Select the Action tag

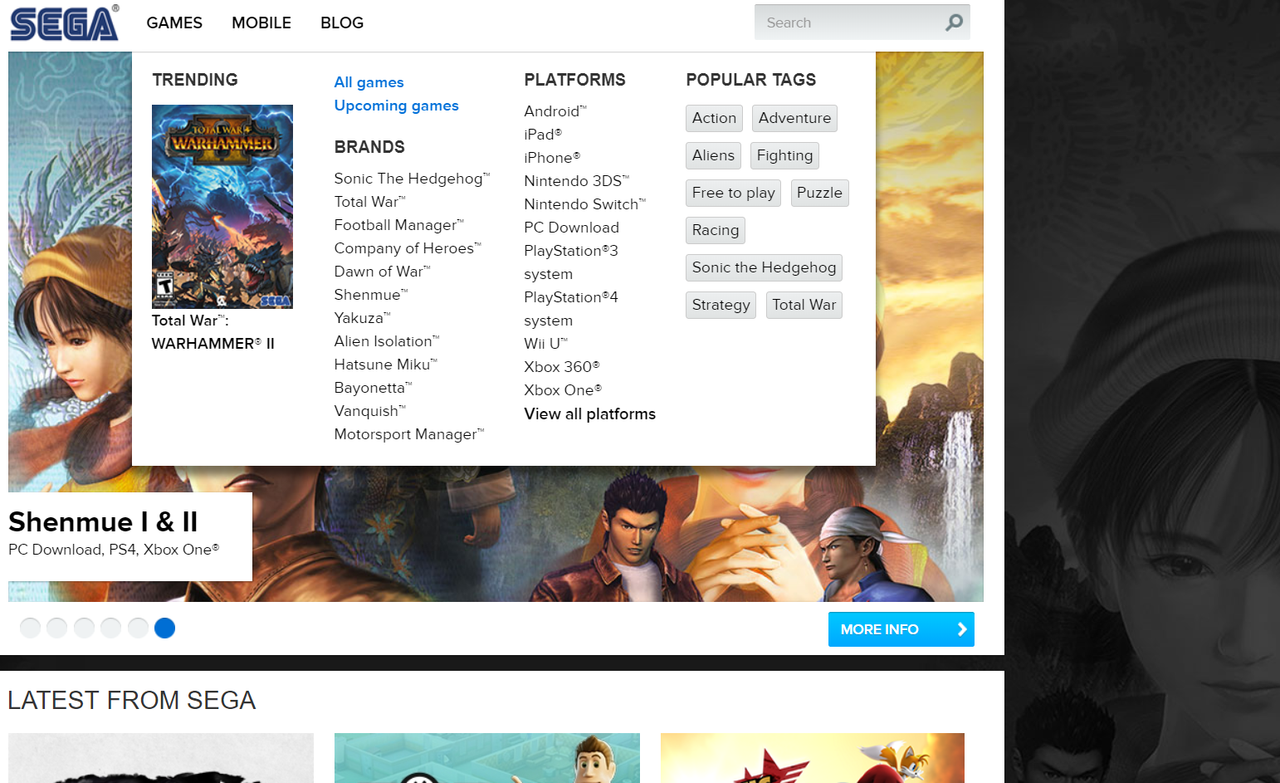pyautogui.click(x=714, y=118)
